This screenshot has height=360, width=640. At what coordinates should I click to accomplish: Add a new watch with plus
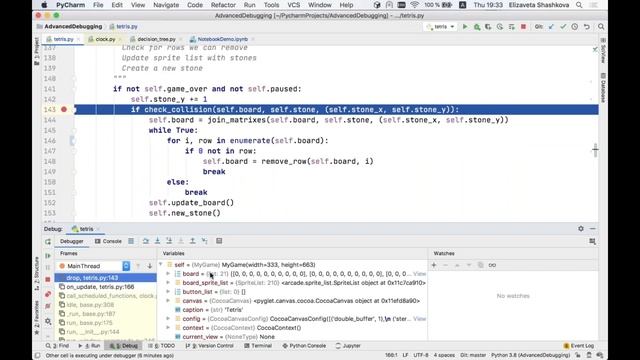[x=434, y=265]
